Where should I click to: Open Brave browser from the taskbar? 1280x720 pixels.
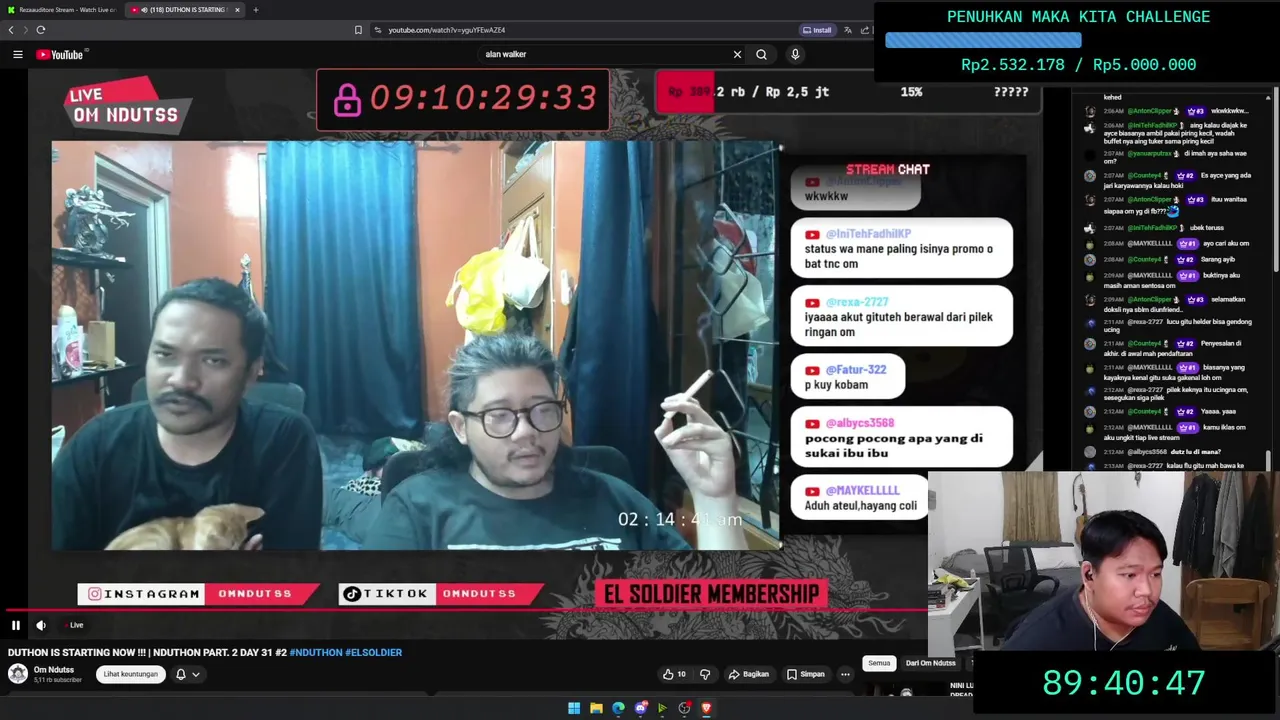706,708
